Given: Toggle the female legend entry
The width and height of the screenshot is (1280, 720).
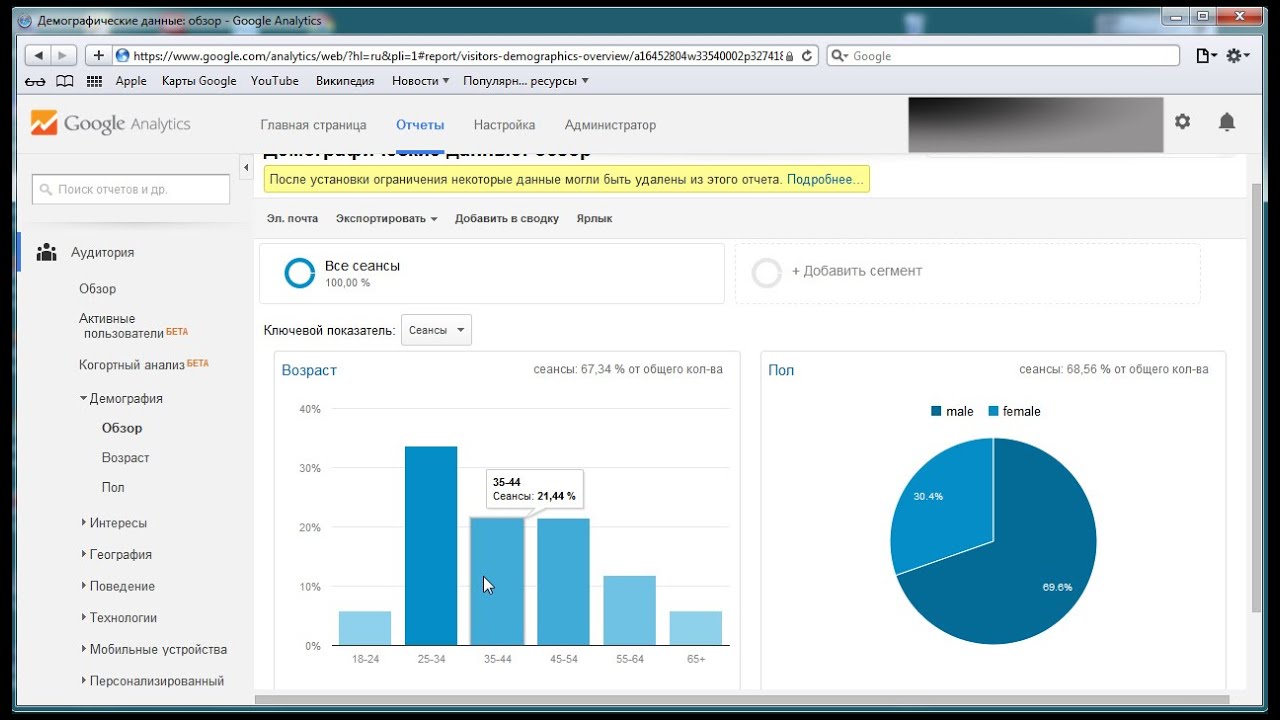Looking at the screenshot, I should pos(1014,411).
